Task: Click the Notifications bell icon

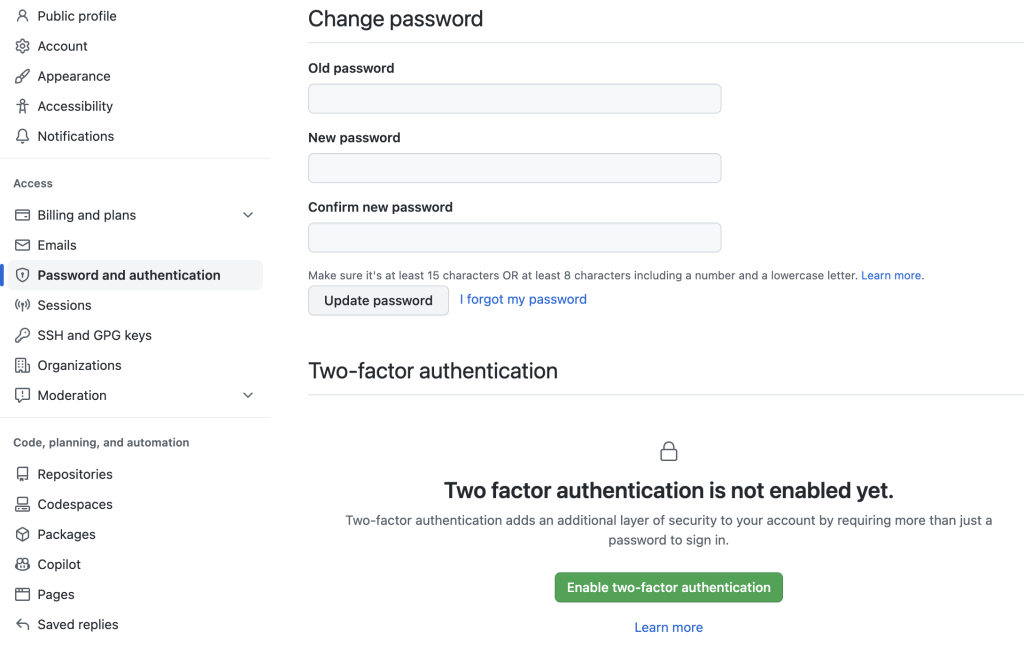Action: click(x=22, y=136)
